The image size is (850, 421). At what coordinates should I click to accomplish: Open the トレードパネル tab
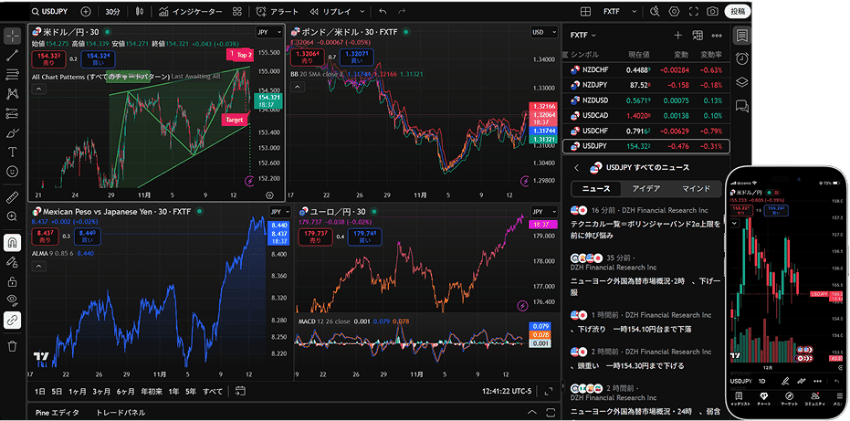coord(120,412)
